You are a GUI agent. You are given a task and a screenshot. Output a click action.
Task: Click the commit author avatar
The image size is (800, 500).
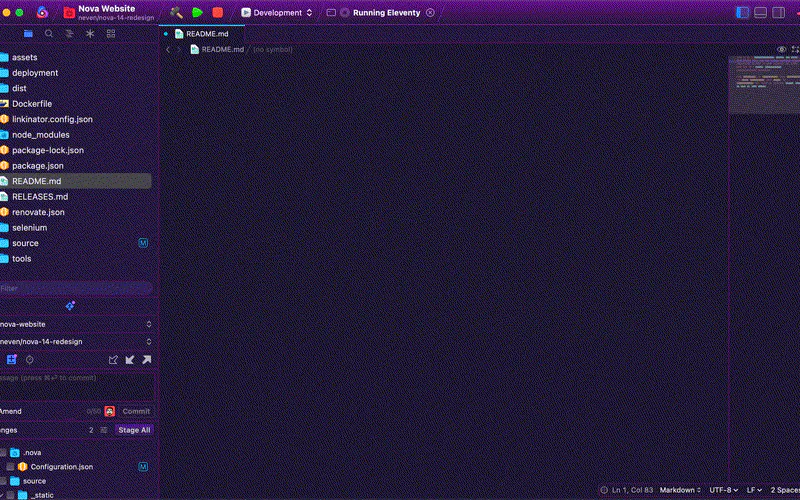110,411
